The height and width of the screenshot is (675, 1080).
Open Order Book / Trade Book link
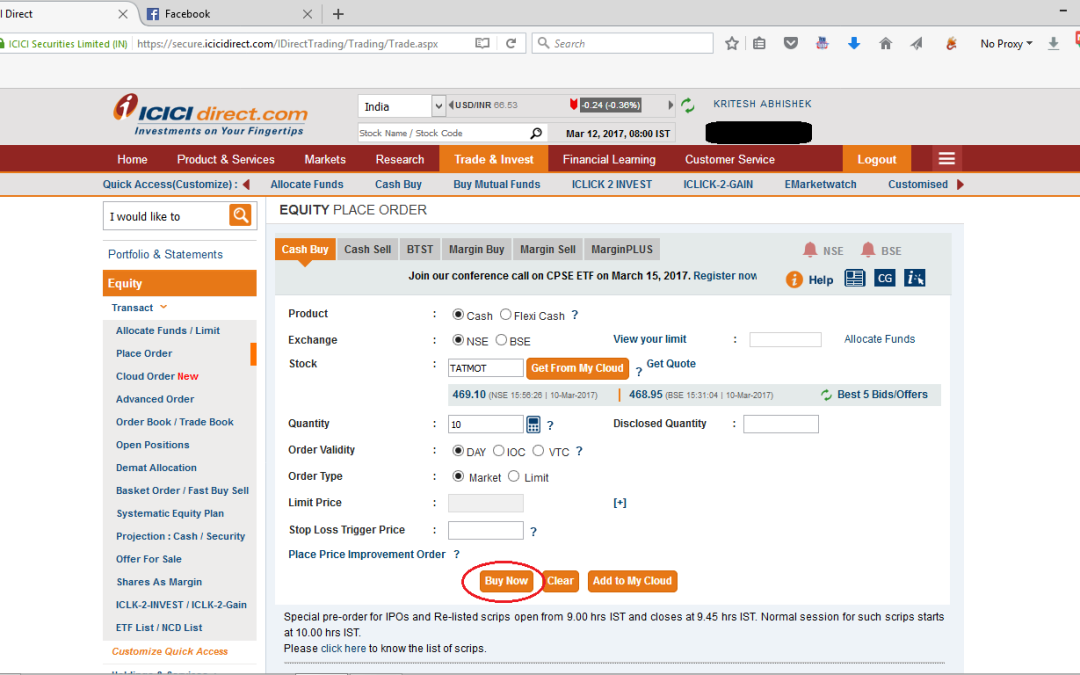coord(174,422)
